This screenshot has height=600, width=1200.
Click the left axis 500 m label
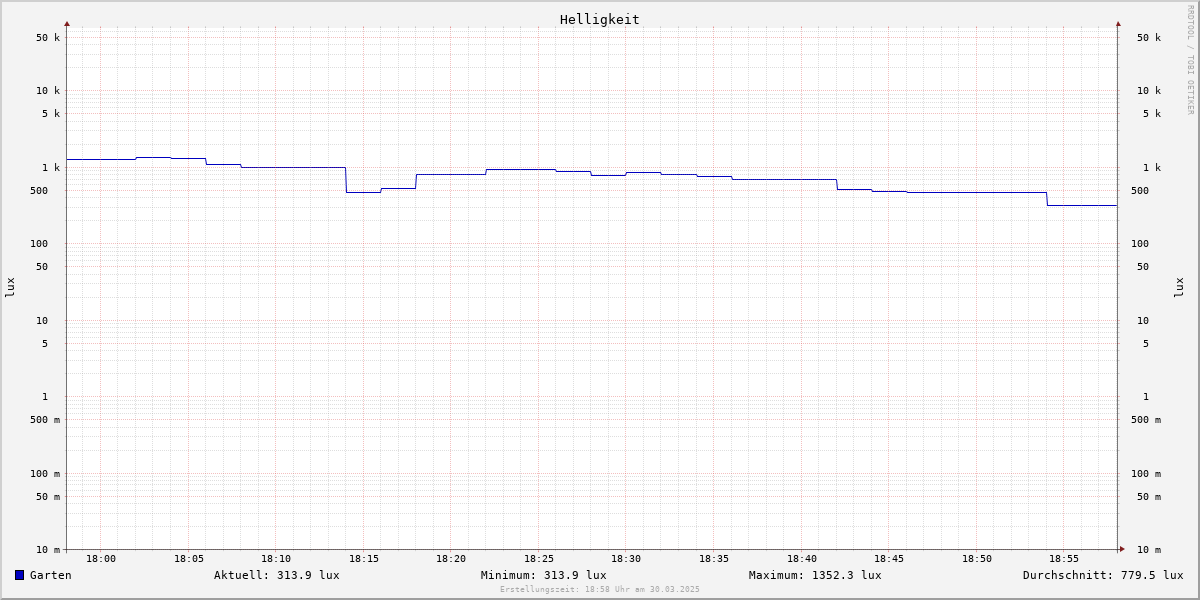click(45, 420)
